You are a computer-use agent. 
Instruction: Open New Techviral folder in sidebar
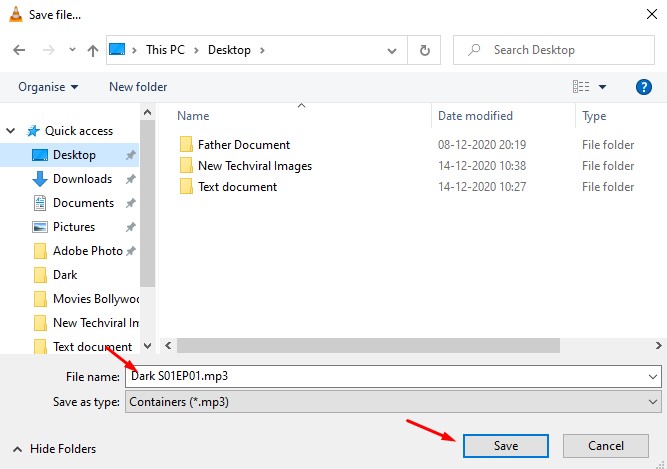pos(95,323)
